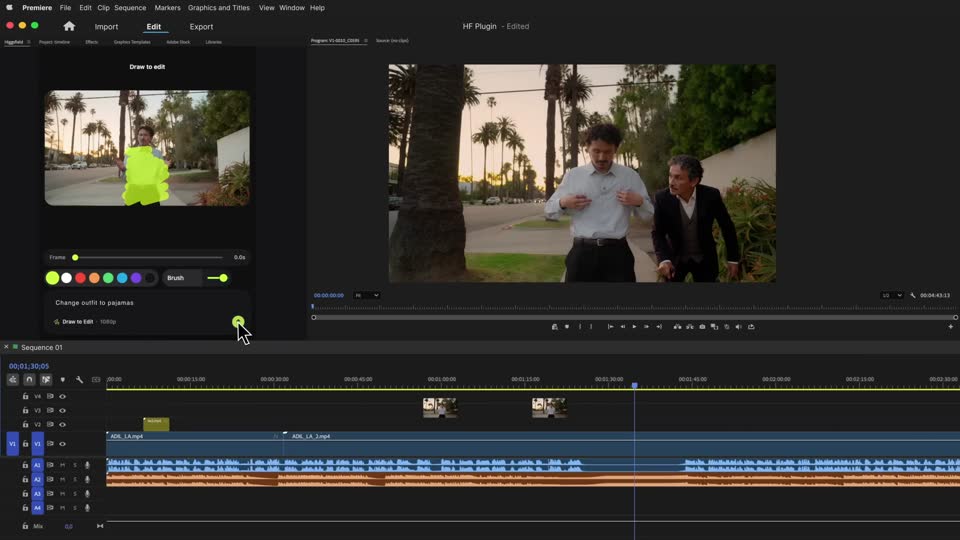This screenshot has height=540, width=960.
Task: Select the yellow-green brush color
Action: 53,278
